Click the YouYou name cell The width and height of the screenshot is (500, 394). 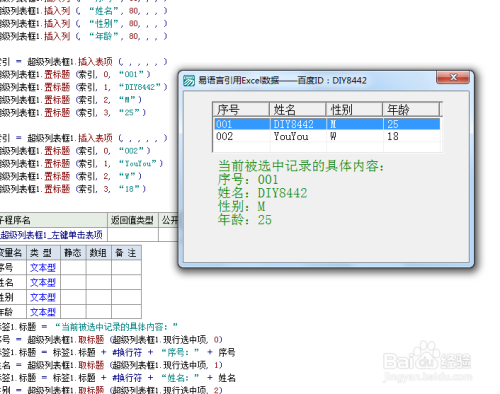tap(291, 136)
